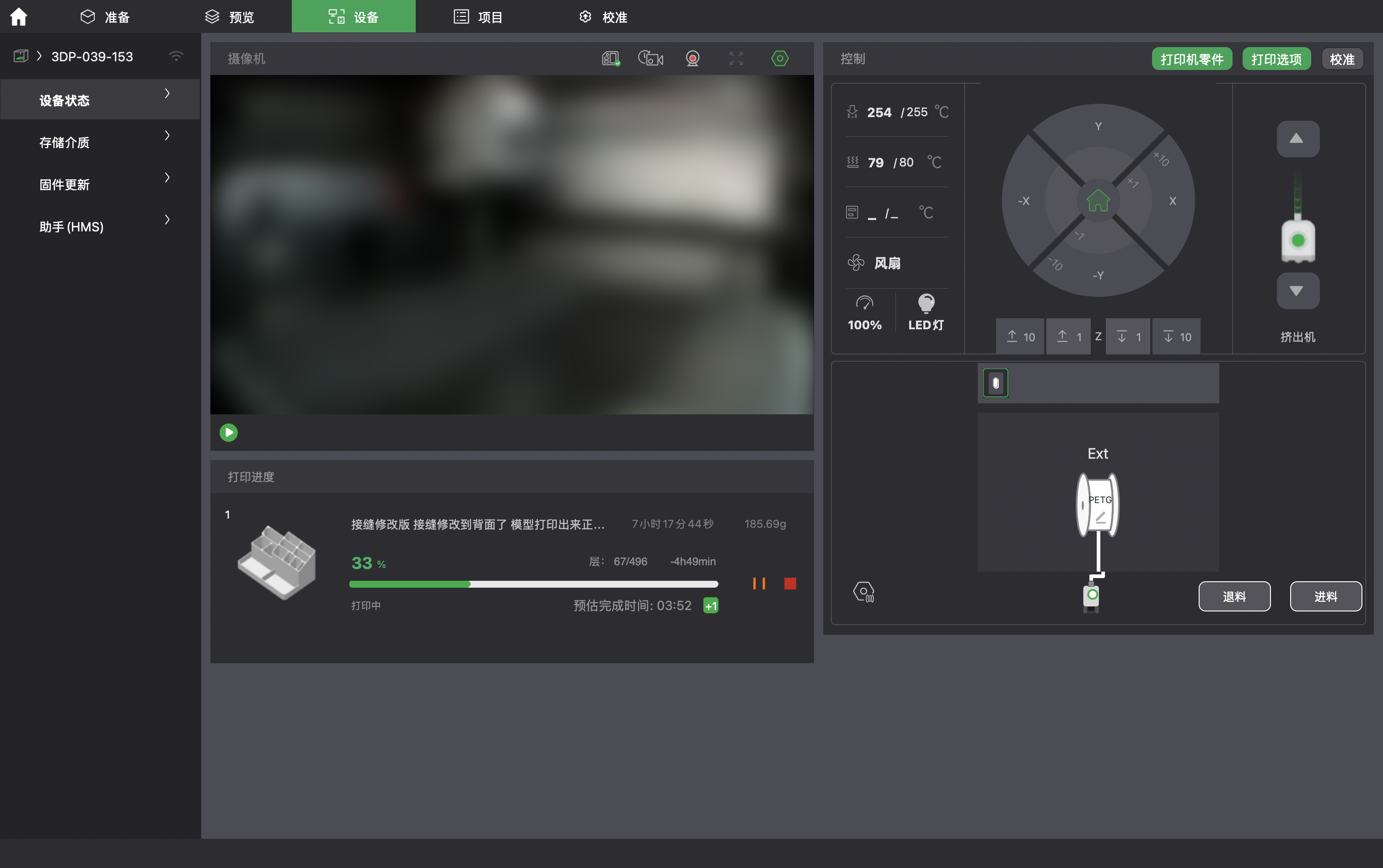Toggle timelapse recording icon
The image size is (1383, 868).
coord(650,59)
